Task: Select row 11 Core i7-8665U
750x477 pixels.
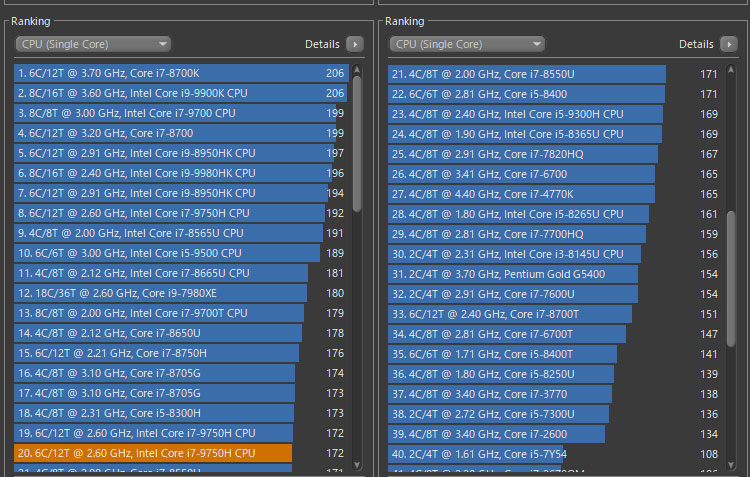Action: (x=181, y=273)
